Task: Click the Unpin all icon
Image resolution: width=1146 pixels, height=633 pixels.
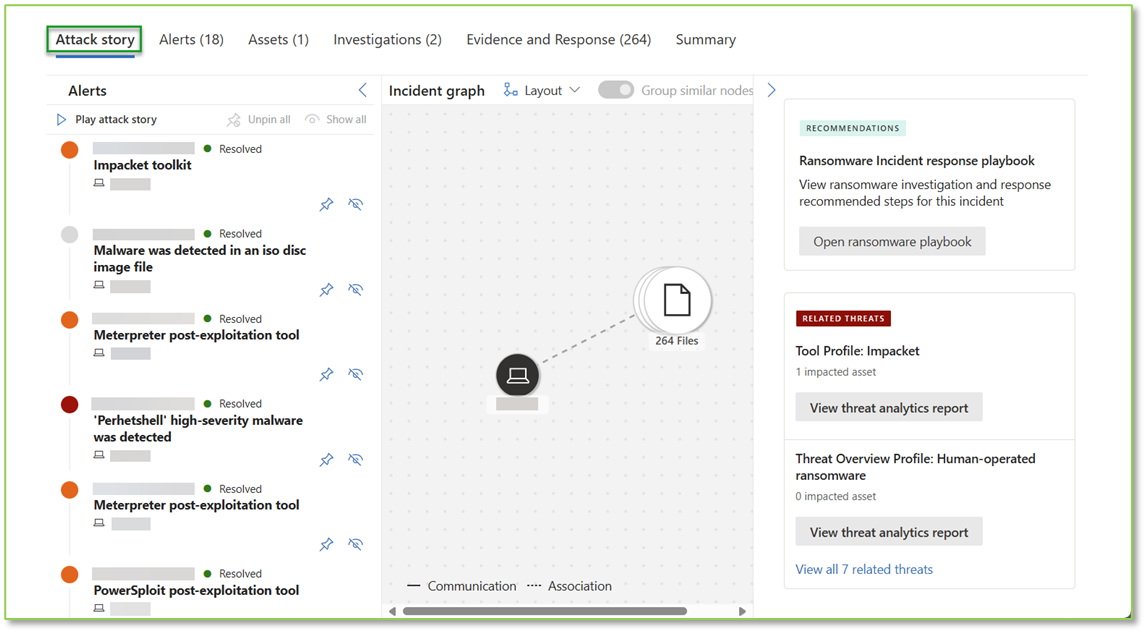Action: [x=231, y=119]
